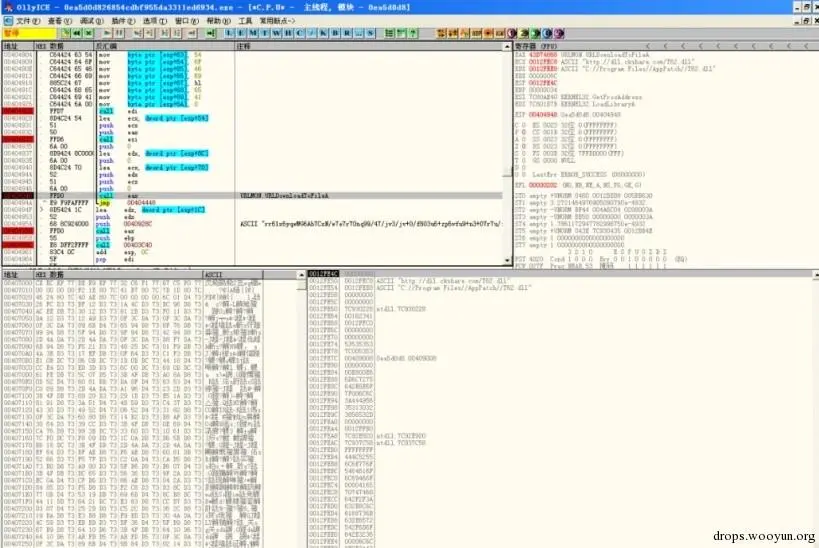The image size is (819, 548).
Task: Click the Pause execution toolbar icon
Action: tap(119, 33)
